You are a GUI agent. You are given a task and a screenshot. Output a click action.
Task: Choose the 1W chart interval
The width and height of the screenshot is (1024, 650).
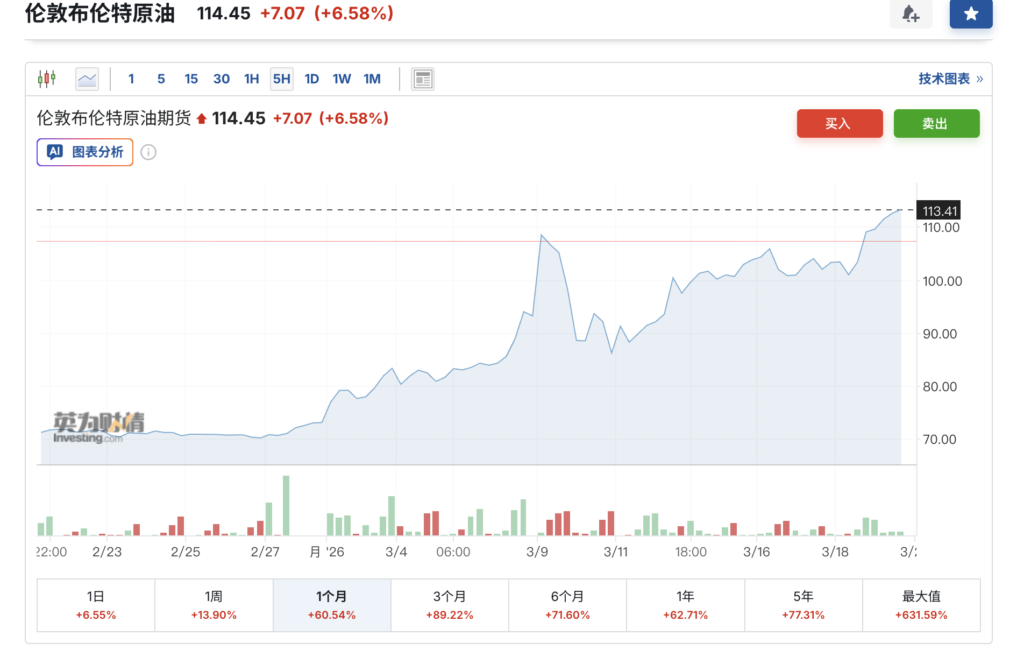[x=342, y=79]
